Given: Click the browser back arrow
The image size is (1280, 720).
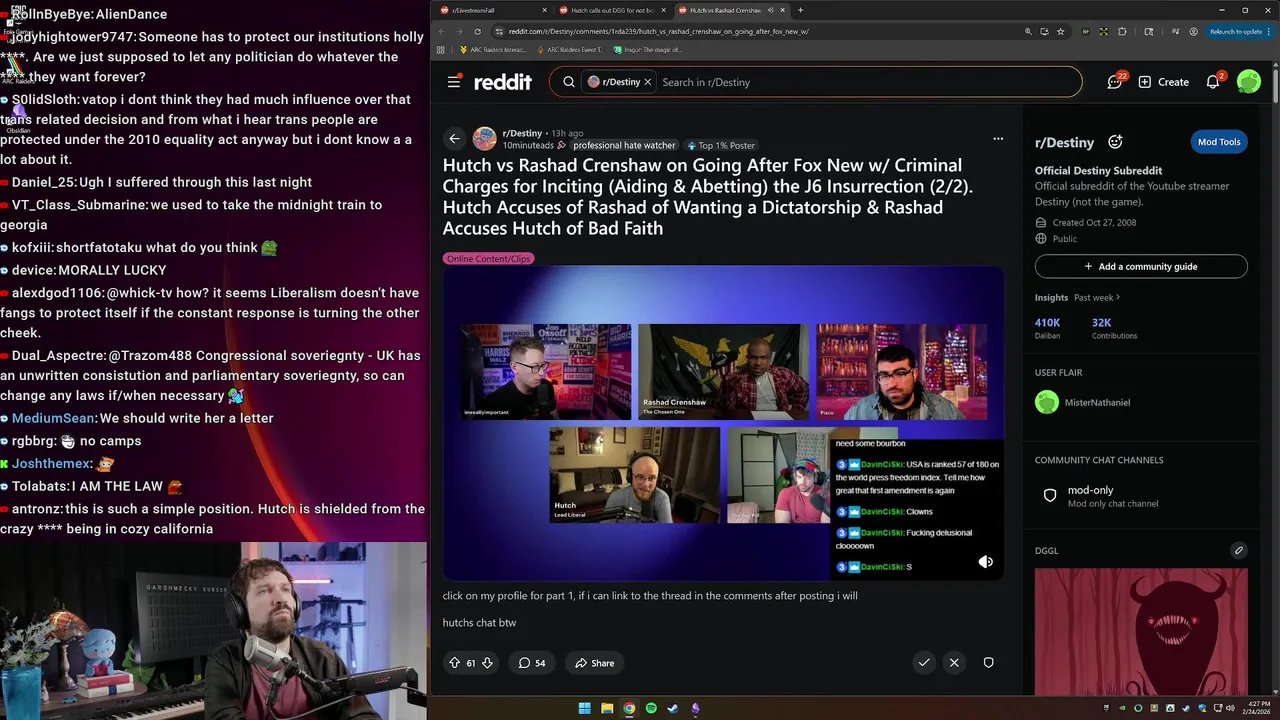Looking at the screenshot, I should click(444, 31).
